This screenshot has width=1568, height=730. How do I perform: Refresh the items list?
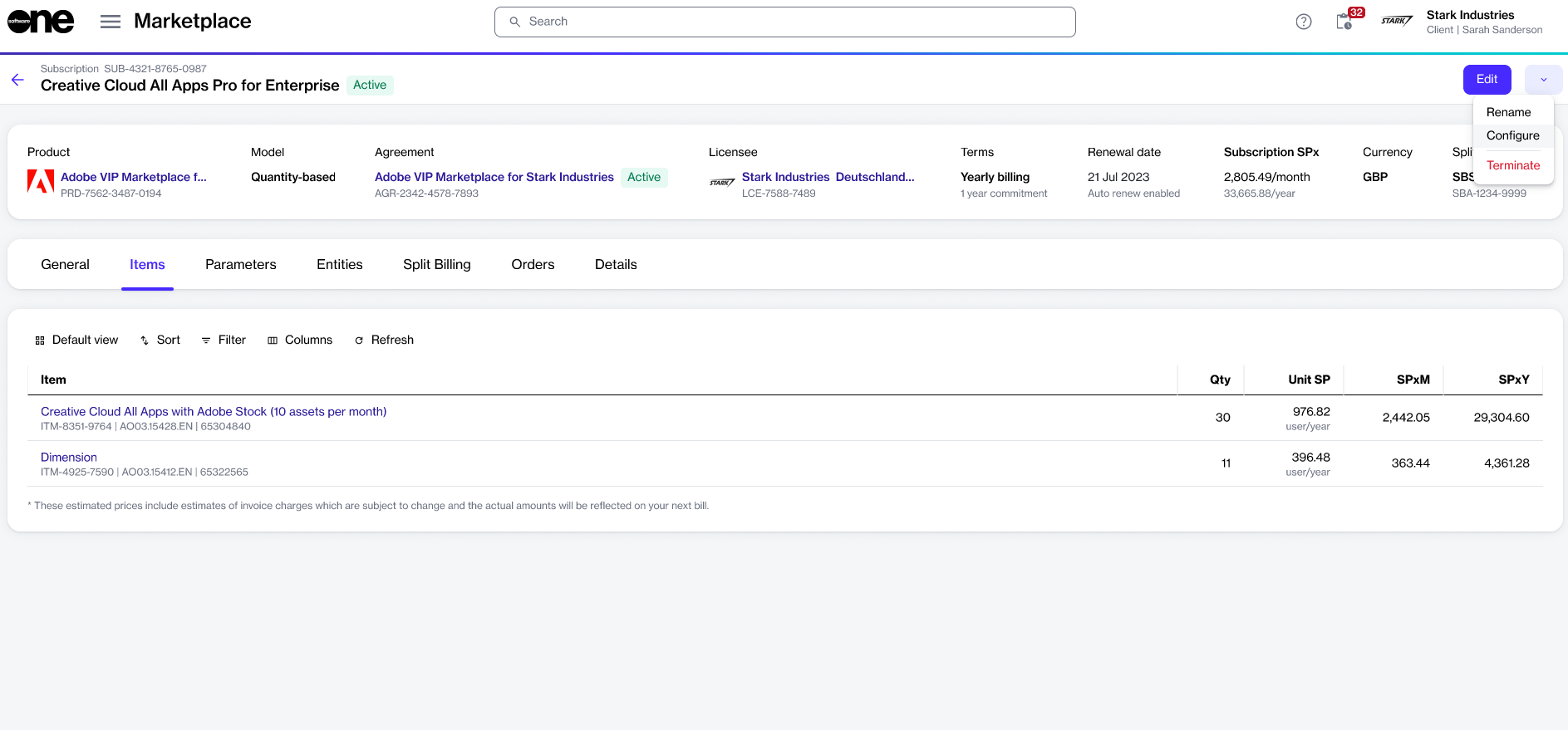coord(384,340)
